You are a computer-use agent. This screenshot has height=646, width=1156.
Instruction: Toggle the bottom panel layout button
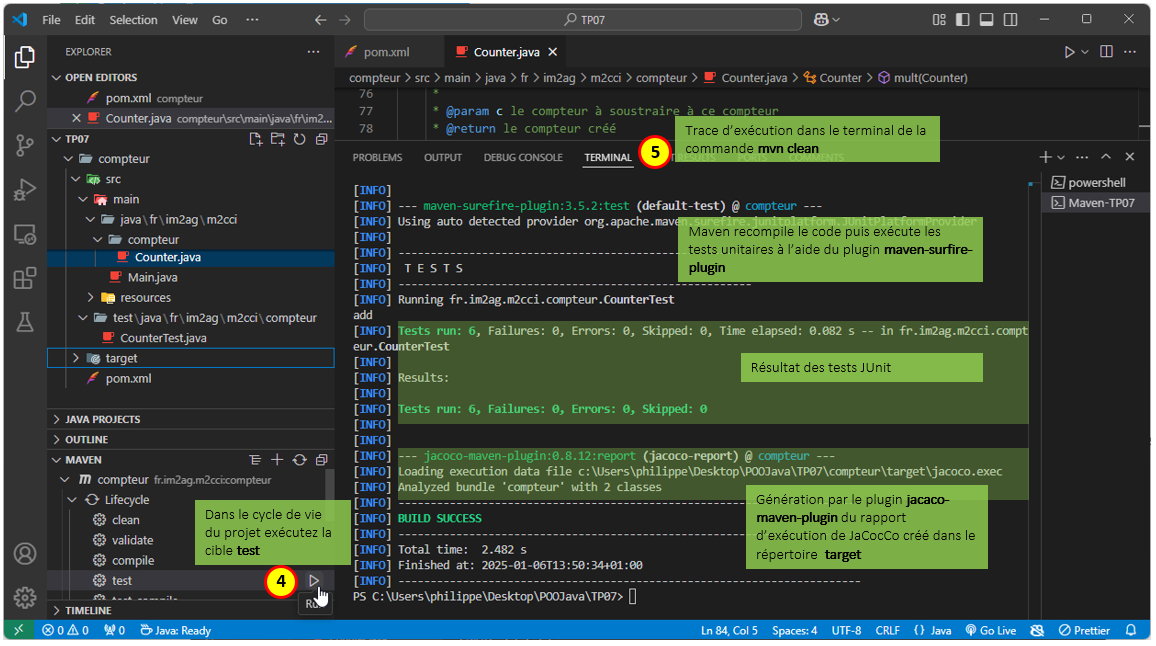(985, 20)
